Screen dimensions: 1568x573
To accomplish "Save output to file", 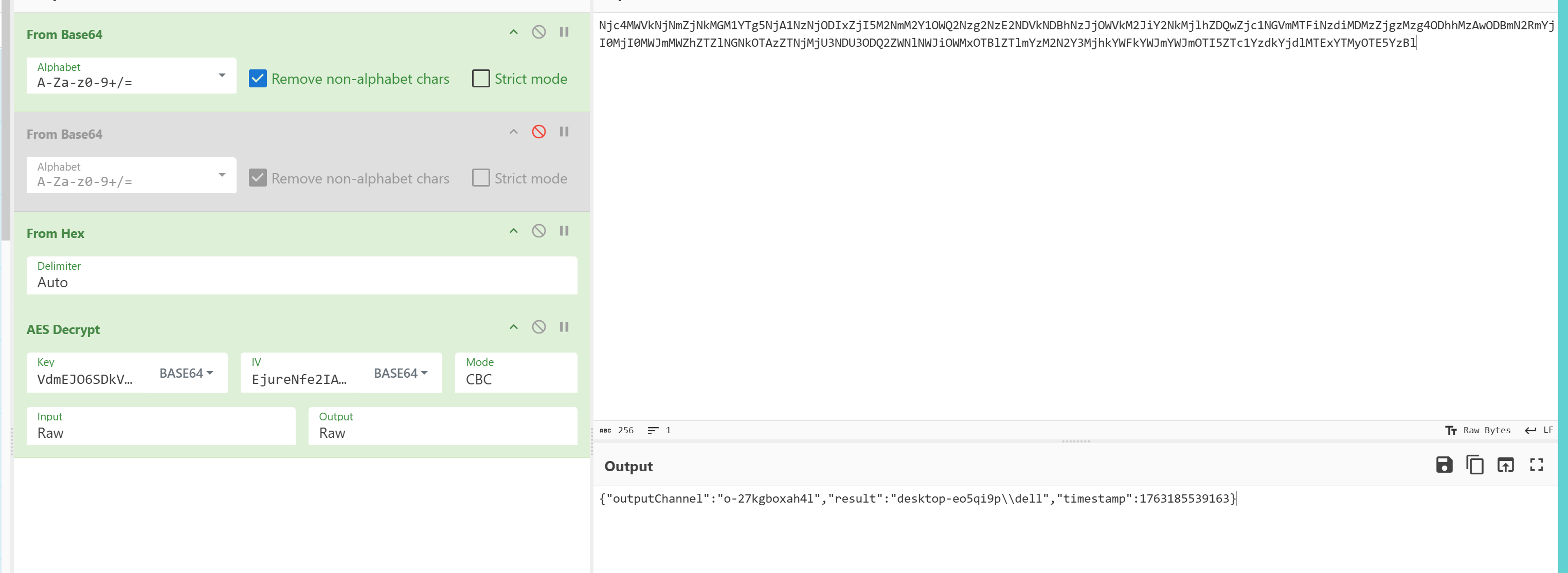I will coord(1444,465).
